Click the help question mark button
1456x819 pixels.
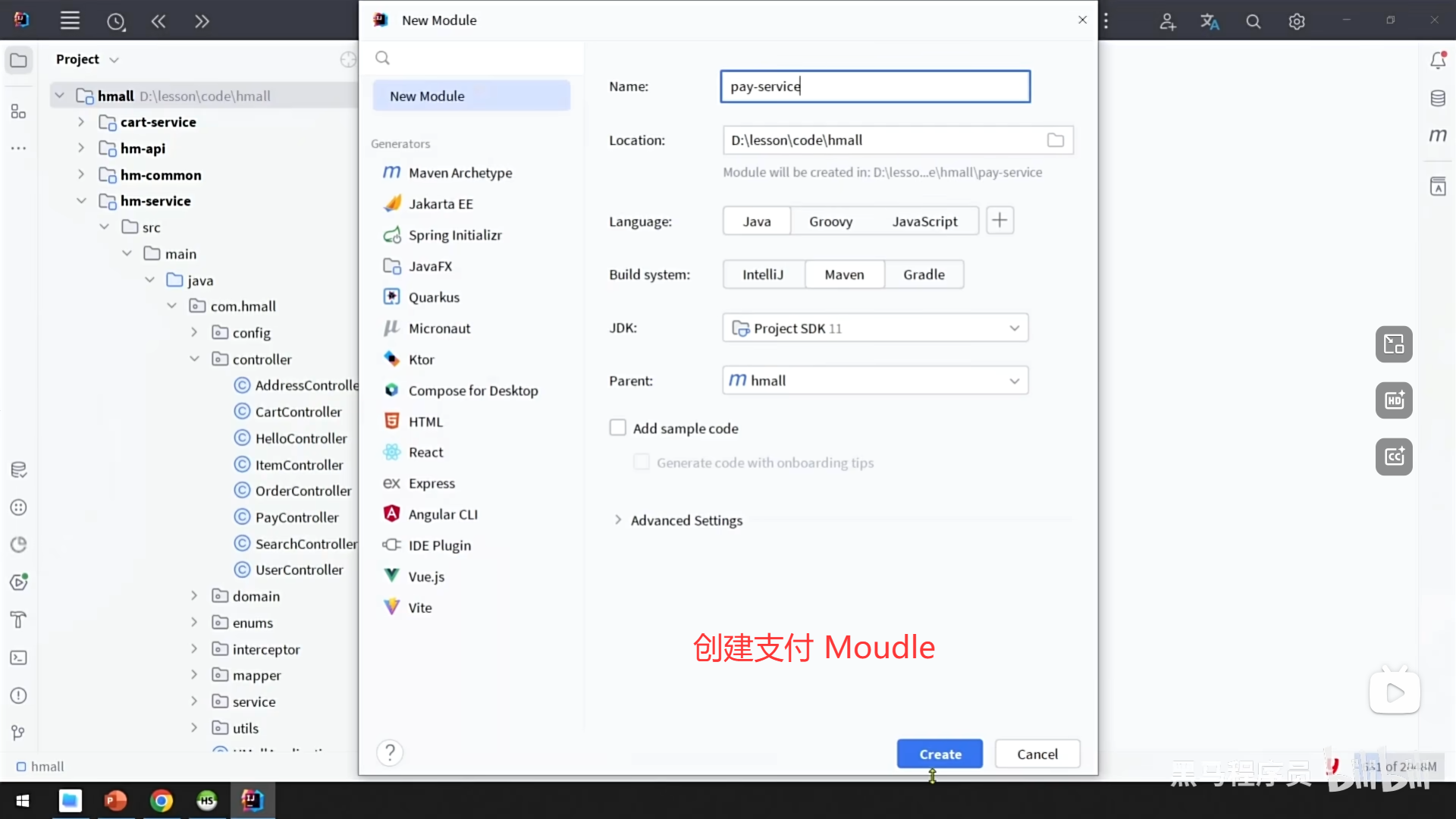click(x=390, y=752)
